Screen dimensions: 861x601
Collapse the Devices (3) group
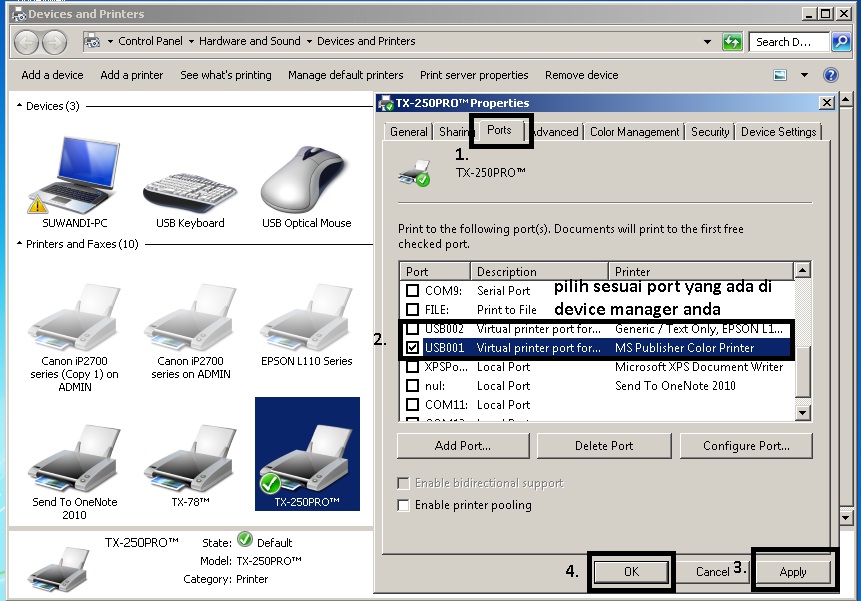pyautogui.click(x=20, y=106)
